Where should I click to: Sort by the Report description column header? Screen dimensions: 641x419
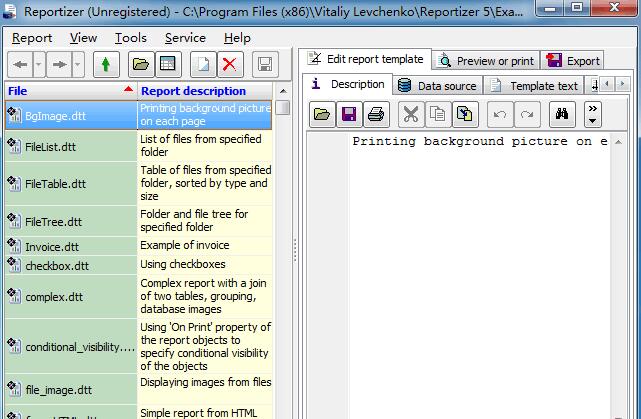point(205,91)
